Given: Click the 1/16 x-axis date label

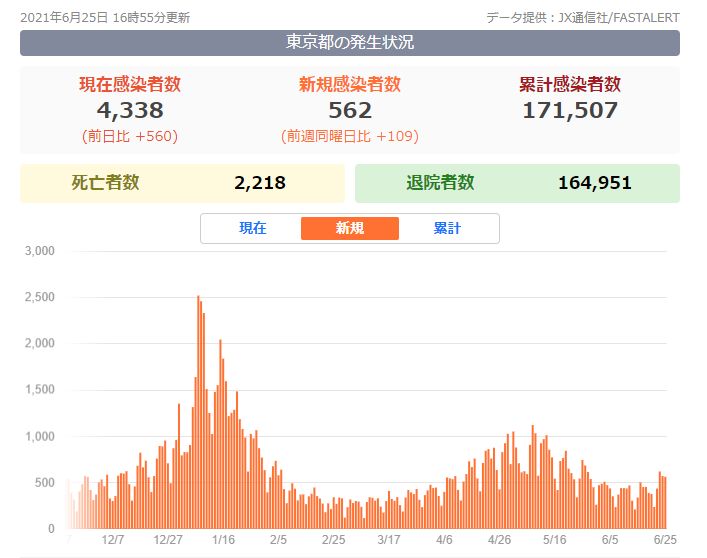Looking at the screenshot, I should (223, 540).
